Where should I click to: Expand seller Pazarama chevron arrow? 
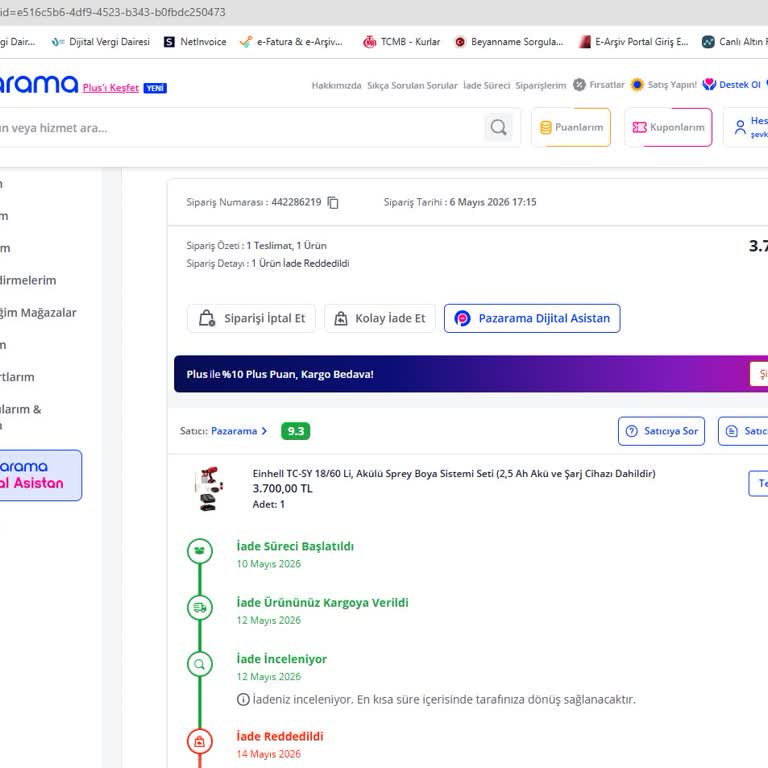(x=264, y=431)
